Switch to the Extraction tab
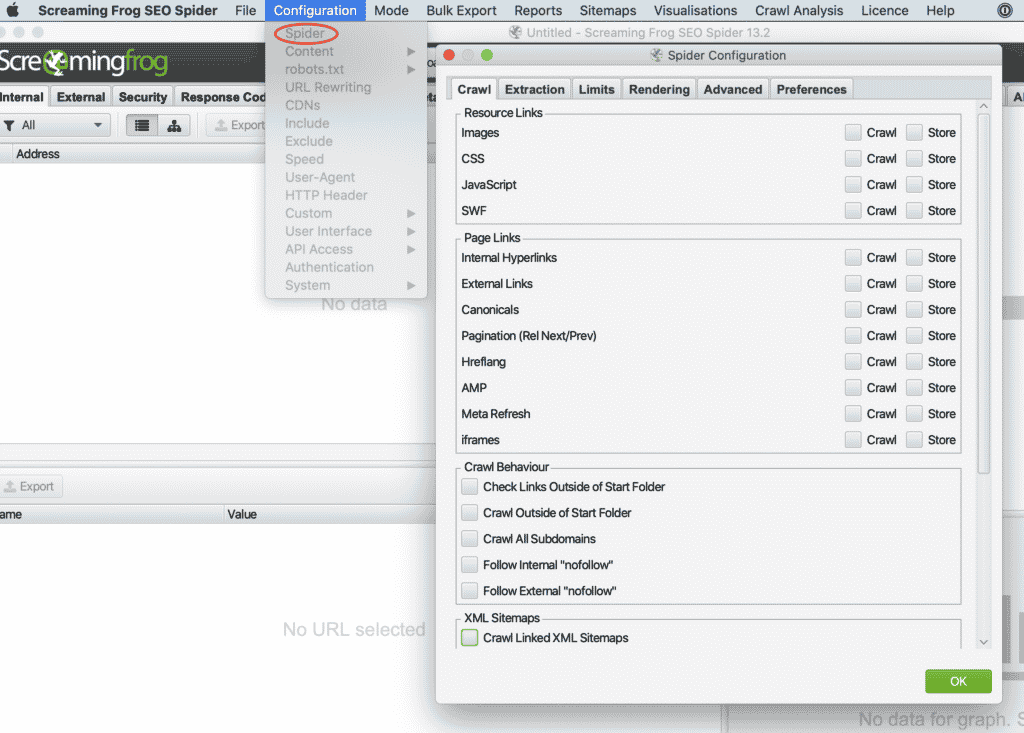 point(534,90)
